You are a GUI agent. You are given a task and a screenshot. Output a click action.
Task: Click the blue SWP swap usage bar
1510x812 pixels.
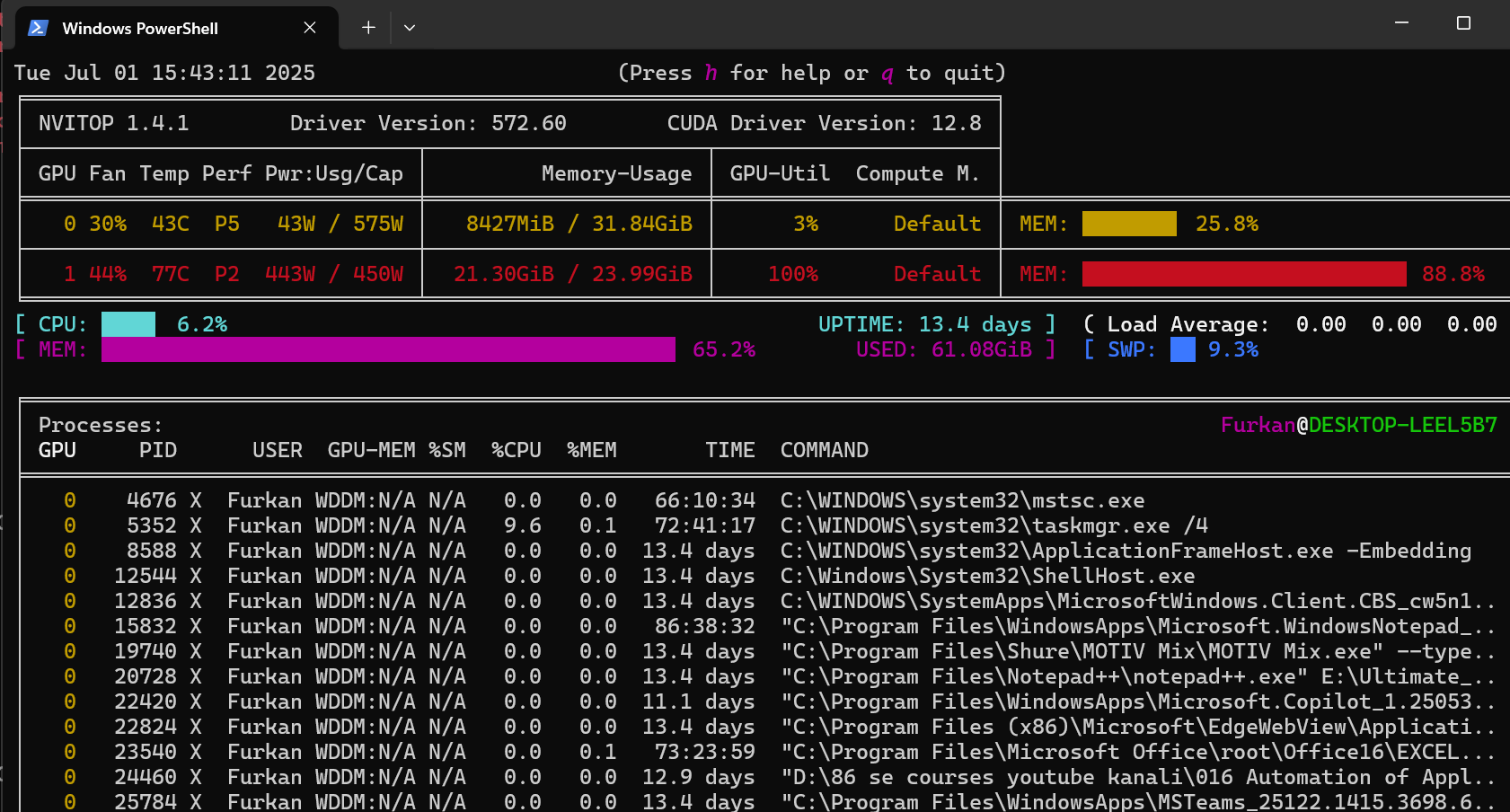[x=1182, y=349]
